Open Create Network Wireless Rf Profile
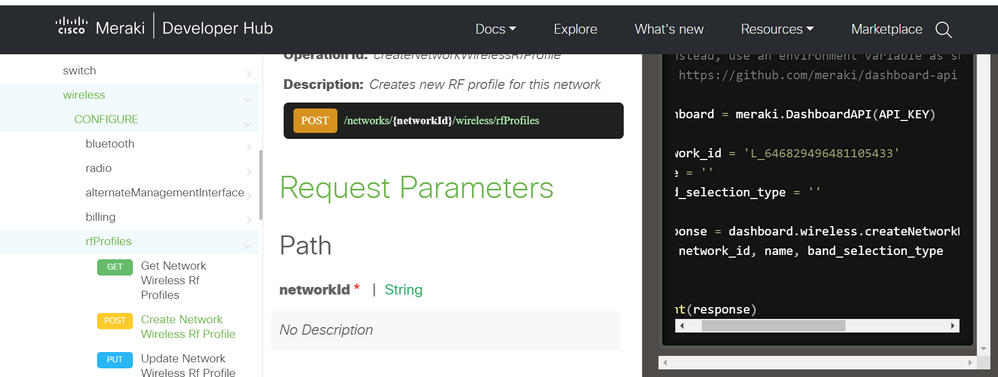The image size is (998, 377). point(188,327)
